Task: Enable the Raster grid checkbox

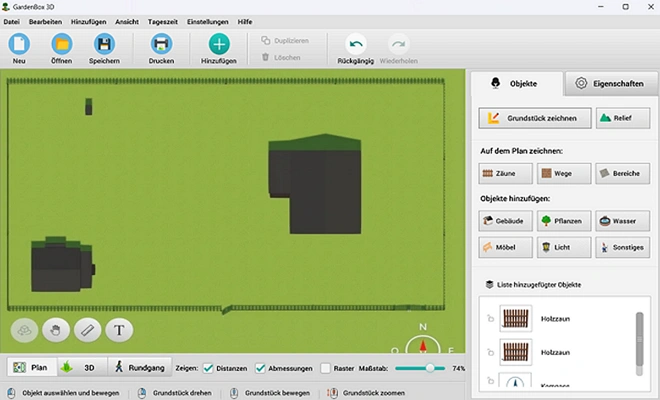Action: click(326, 368)
